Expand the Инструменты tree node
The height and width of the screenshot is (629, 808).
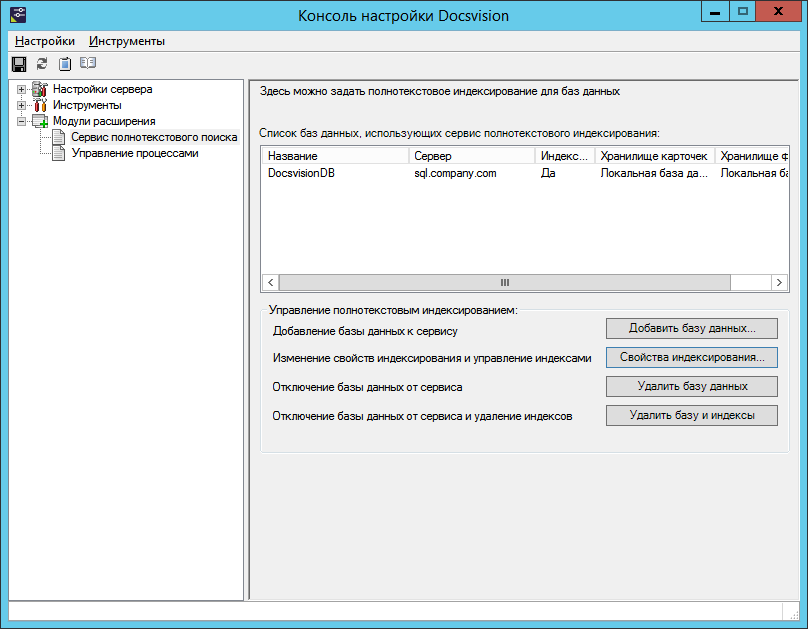point(22,105)
